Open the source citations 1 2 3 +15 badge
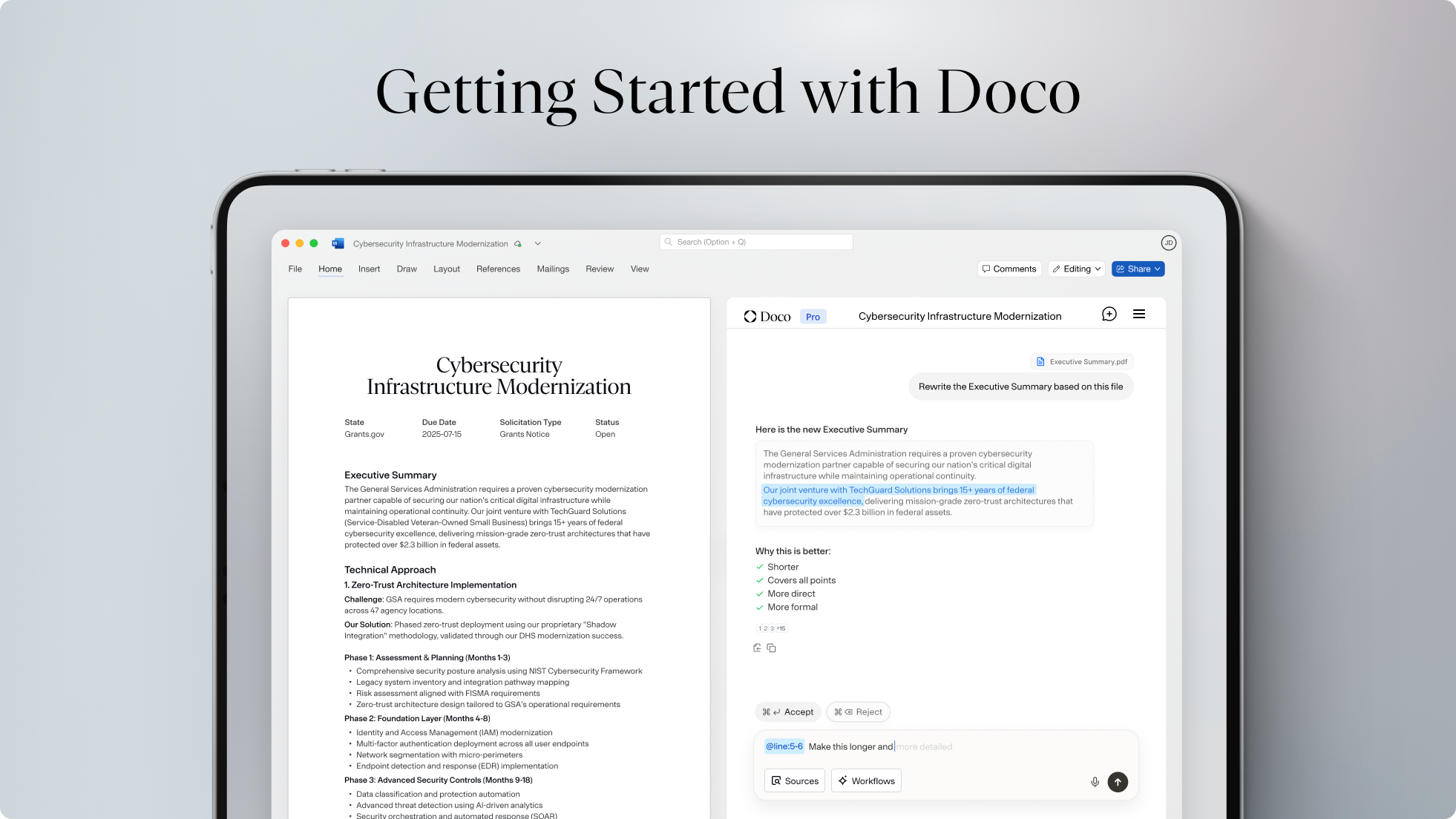 coord(772,628)
